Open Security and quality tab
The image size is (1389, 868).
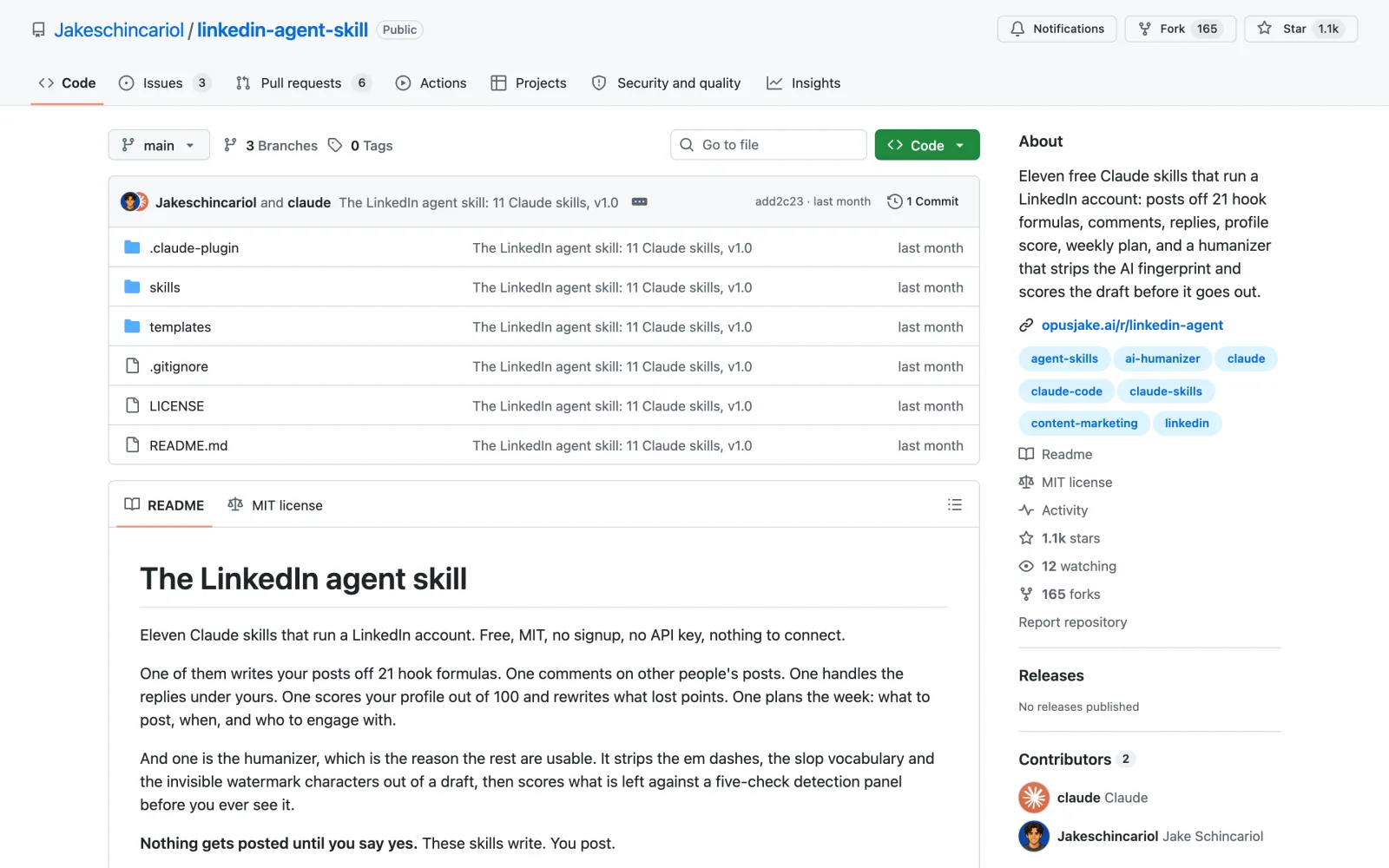point(667,83)
